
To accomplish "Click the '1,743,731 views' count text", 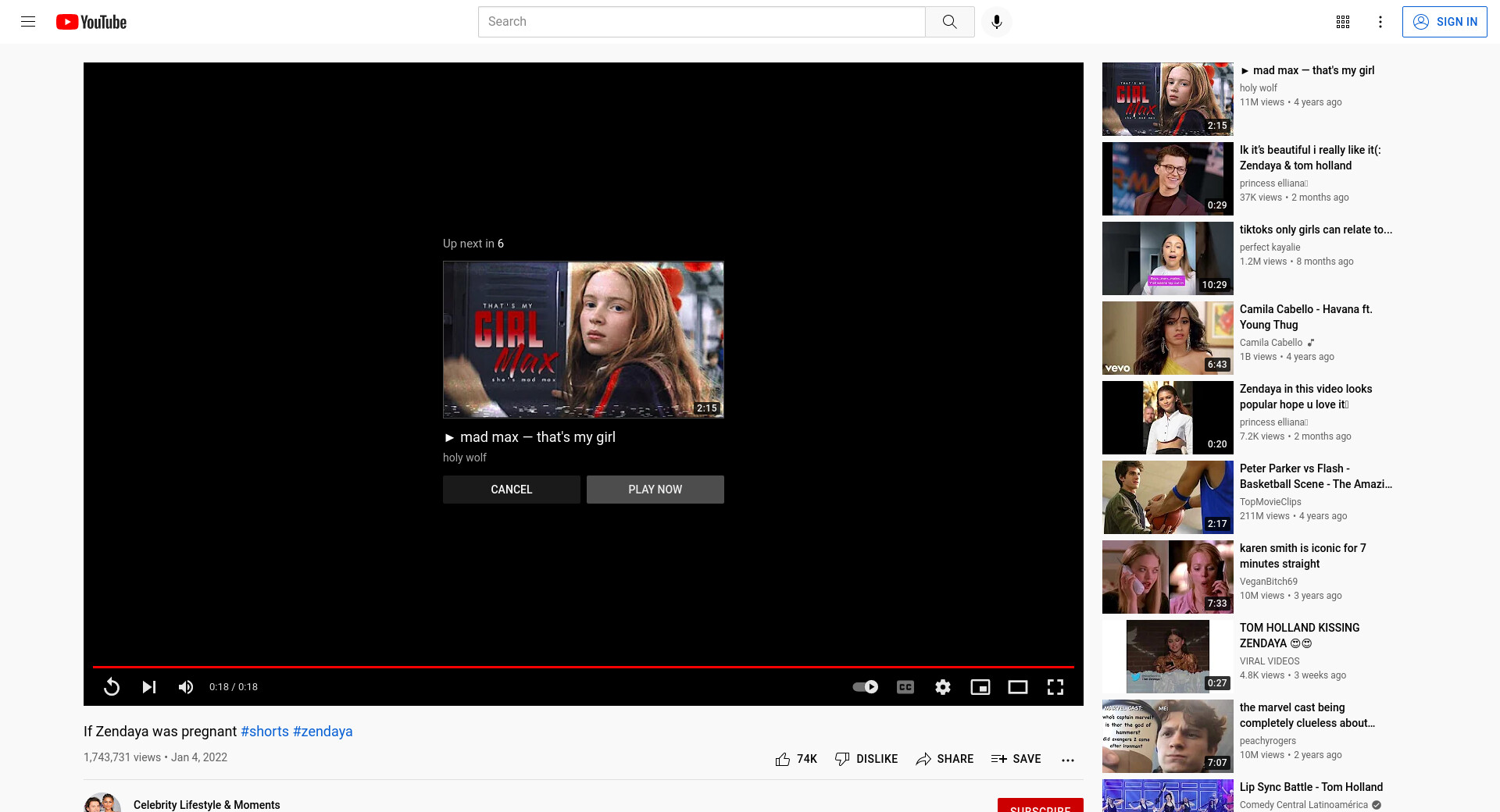I will click(122, 757).
